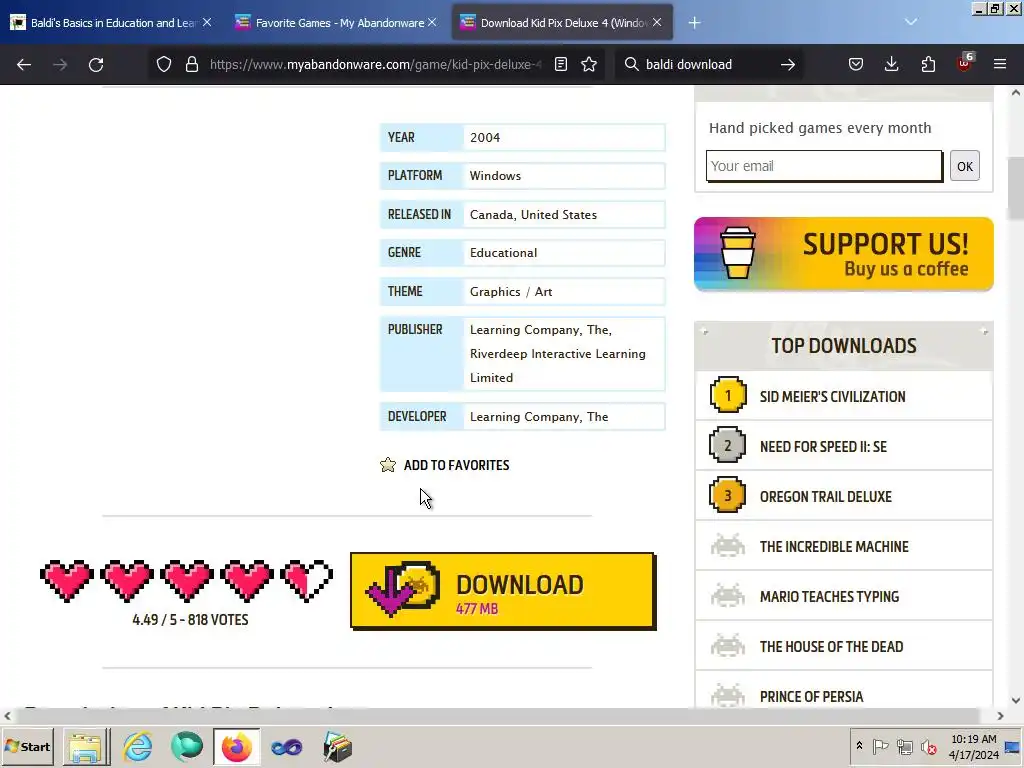Click the Support Us Buy us a coffee banner
This screenshot has height=768, width=1024.
pyautogui.click(x=844, y=254)
